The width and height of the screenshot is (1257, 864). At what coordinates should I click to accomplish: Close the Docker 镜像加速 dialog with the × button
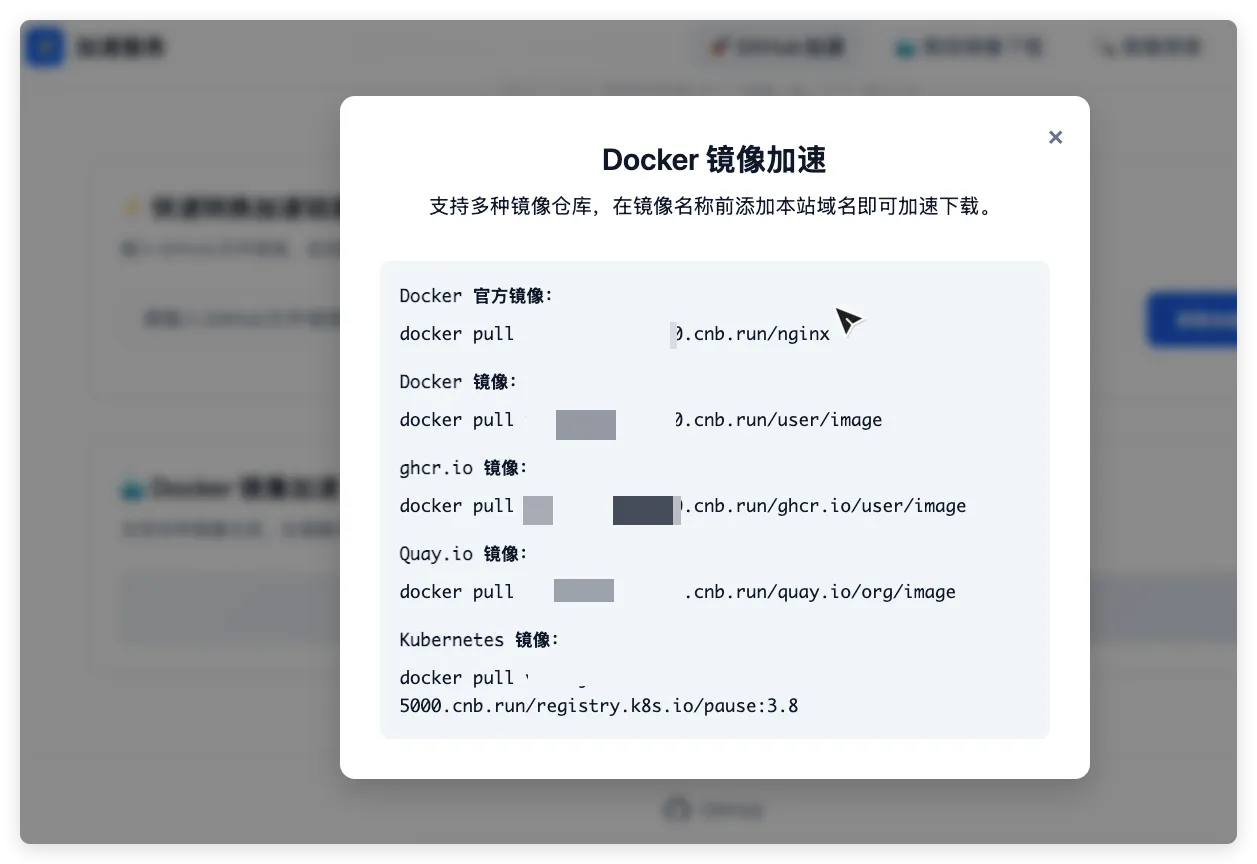[x=1055, y=137]
